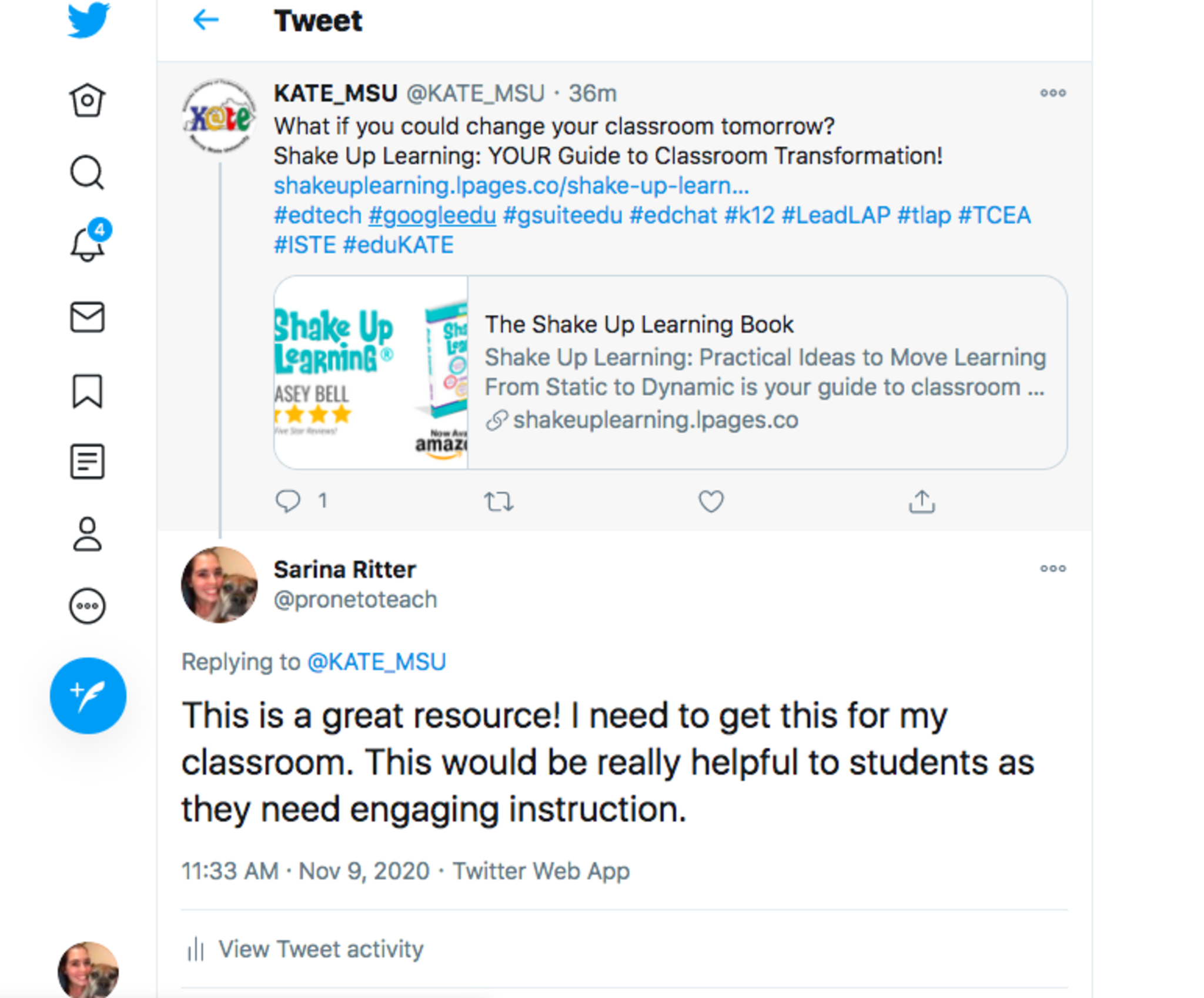Image resolution: width=1204 pixels, height=998 pixels.
Task: Click View Tweet activity
Action: [320, 949]
